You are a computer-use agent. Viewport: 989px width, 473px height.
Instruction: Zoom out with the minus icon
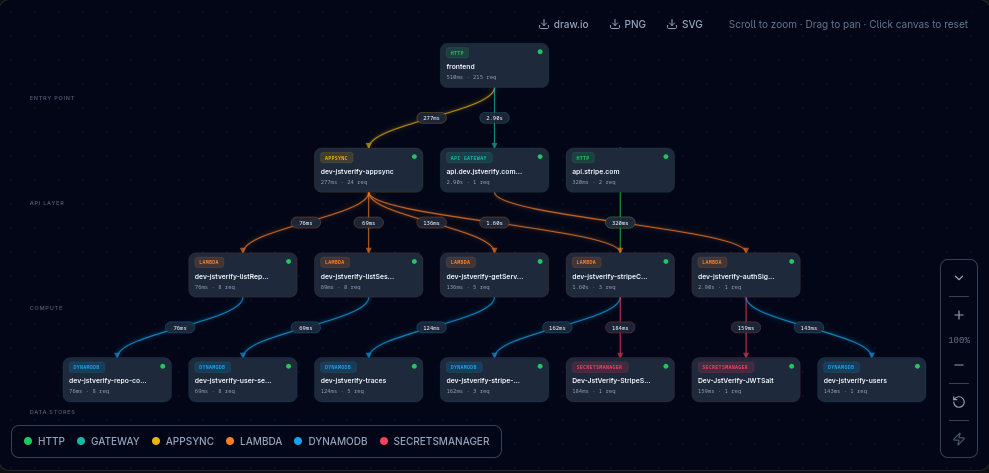coord(959,365)
